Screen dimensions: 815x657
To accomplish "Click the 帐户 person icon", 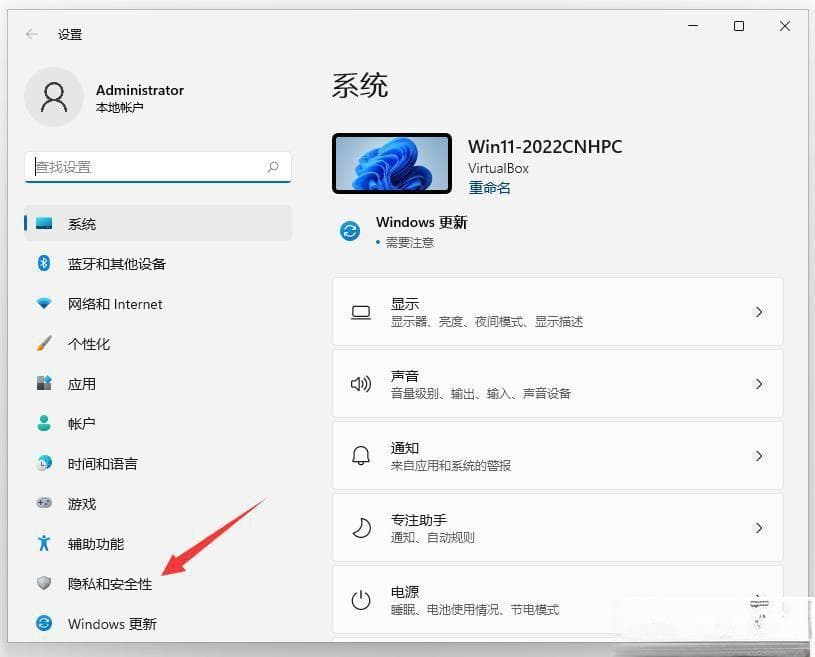I will 44,423.
